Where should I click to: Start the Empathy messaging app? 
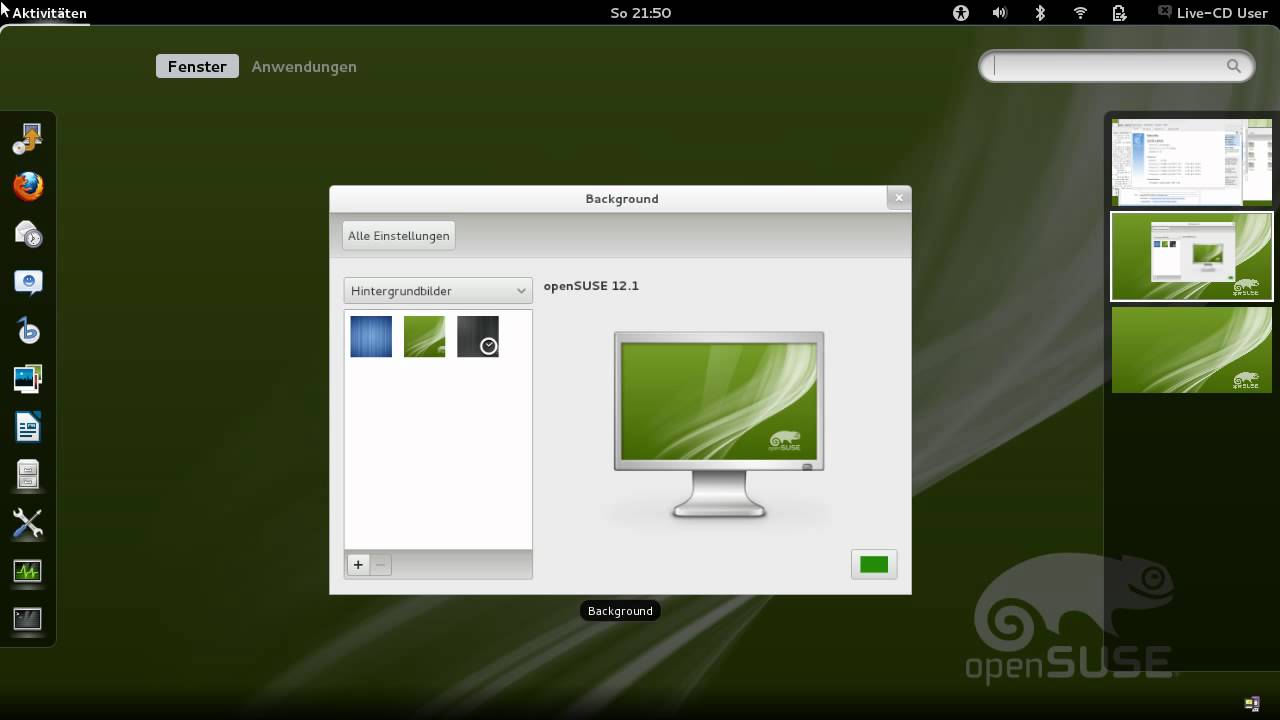(x=27, y=281)
